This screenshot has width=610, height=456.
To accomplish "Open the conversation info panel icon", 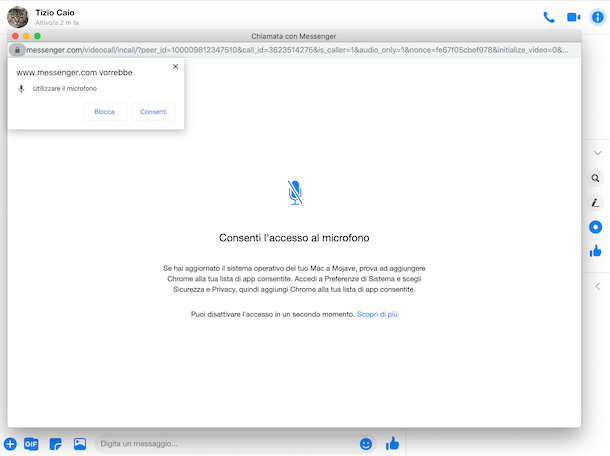I will (x=598, y=17).
